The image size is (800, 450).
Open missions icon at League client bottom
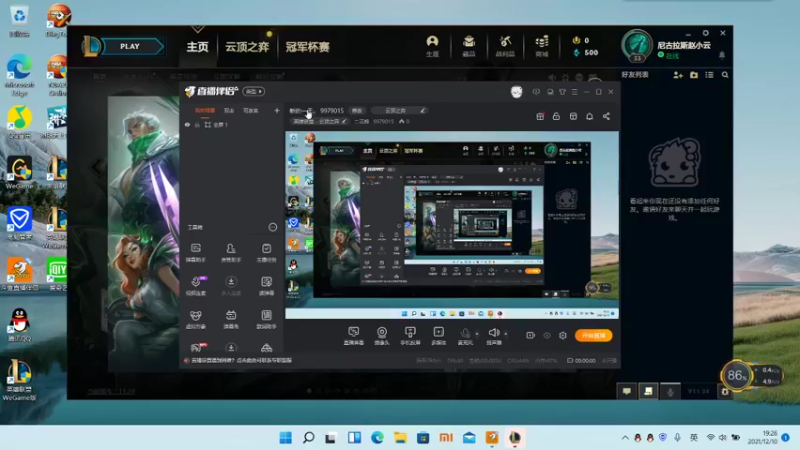coord(648,391)
